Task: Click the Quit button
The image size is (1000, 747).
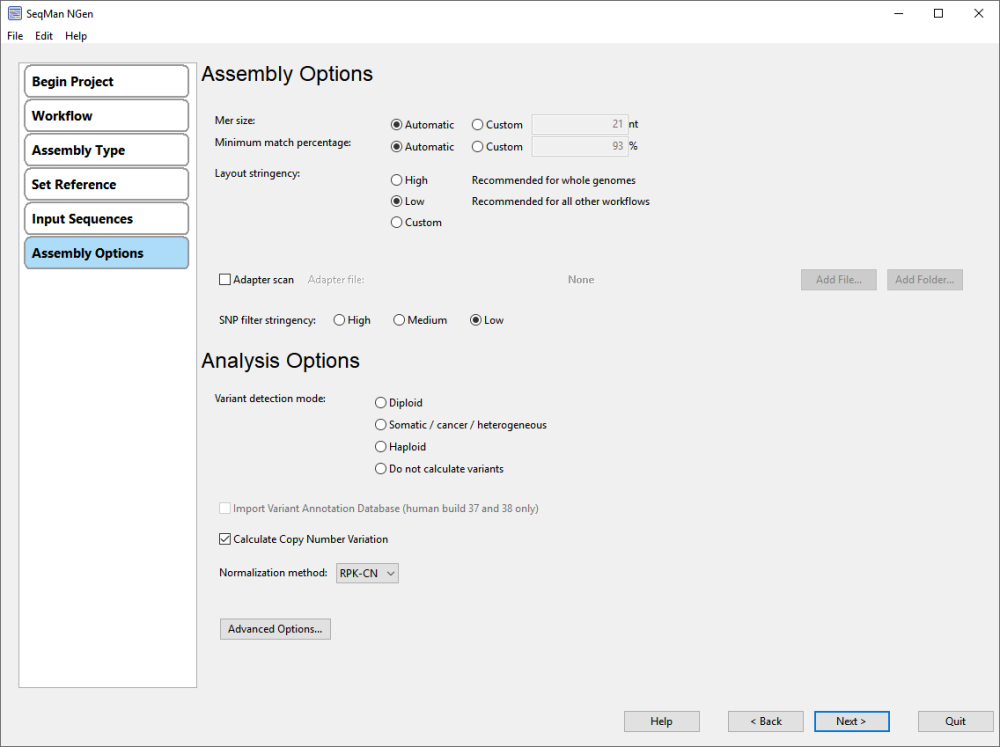Action: (x=955, y=721)
